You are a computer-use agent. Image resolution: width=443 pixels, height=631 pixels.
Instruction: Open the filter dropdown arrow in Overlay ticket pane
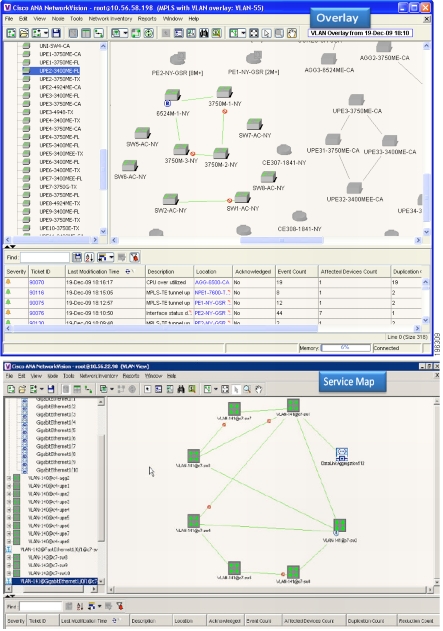(111, 257)
